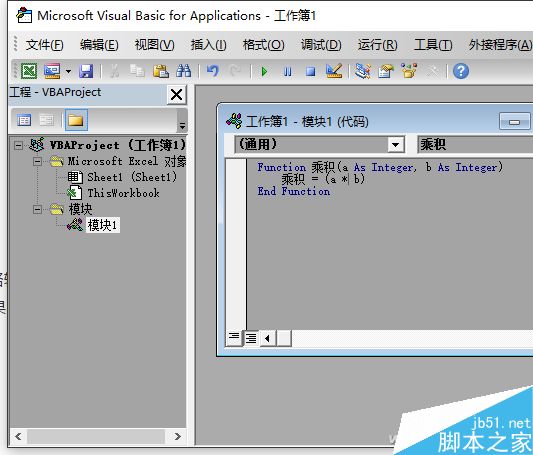Image resolution: width=533 pixels, height=455 pixels.
Task: Click project panel scroll left arrow
Action: (18, 437)
